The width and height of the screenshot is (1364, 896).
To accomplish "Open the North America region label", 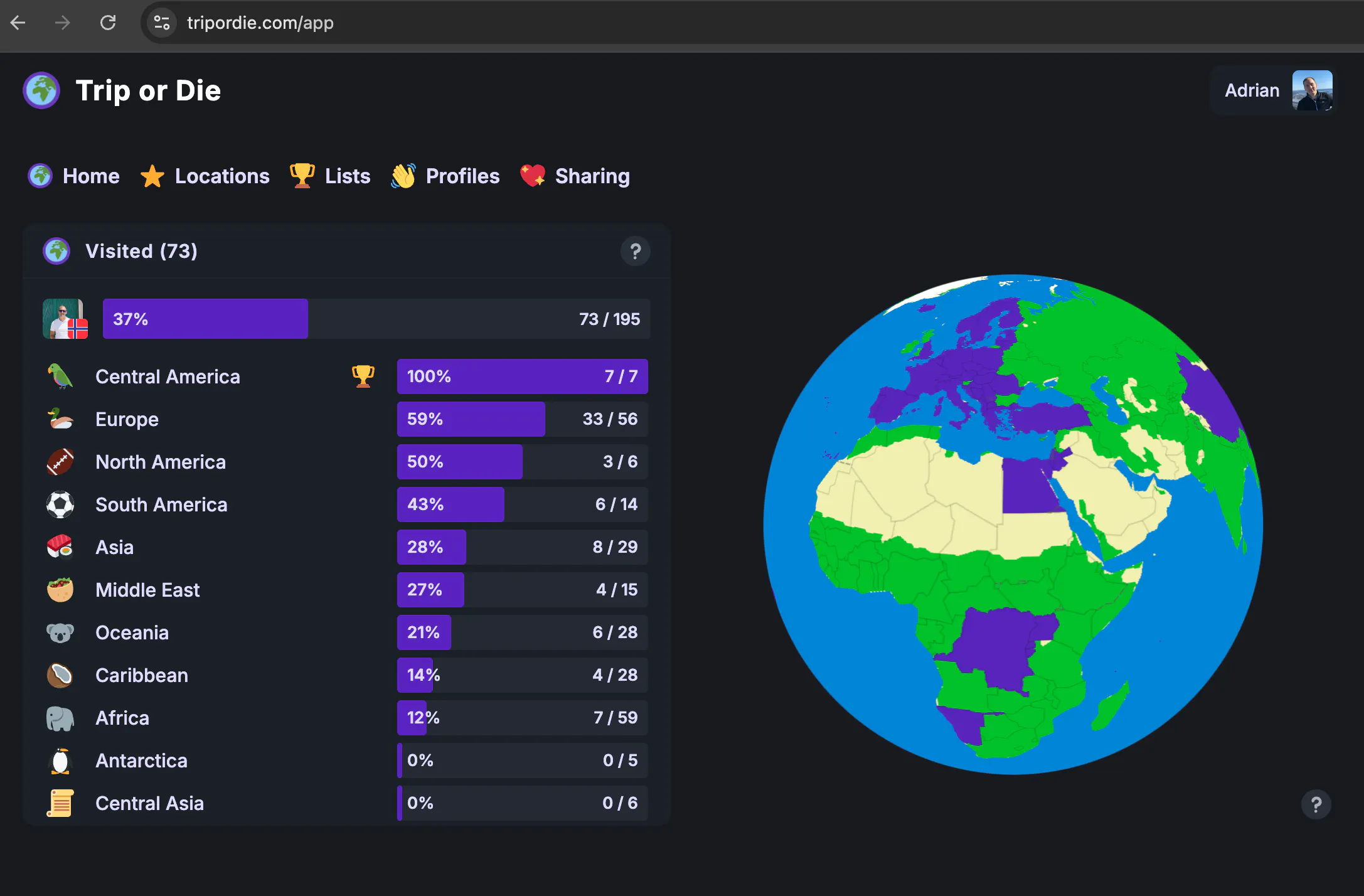I will coord(161,462).
